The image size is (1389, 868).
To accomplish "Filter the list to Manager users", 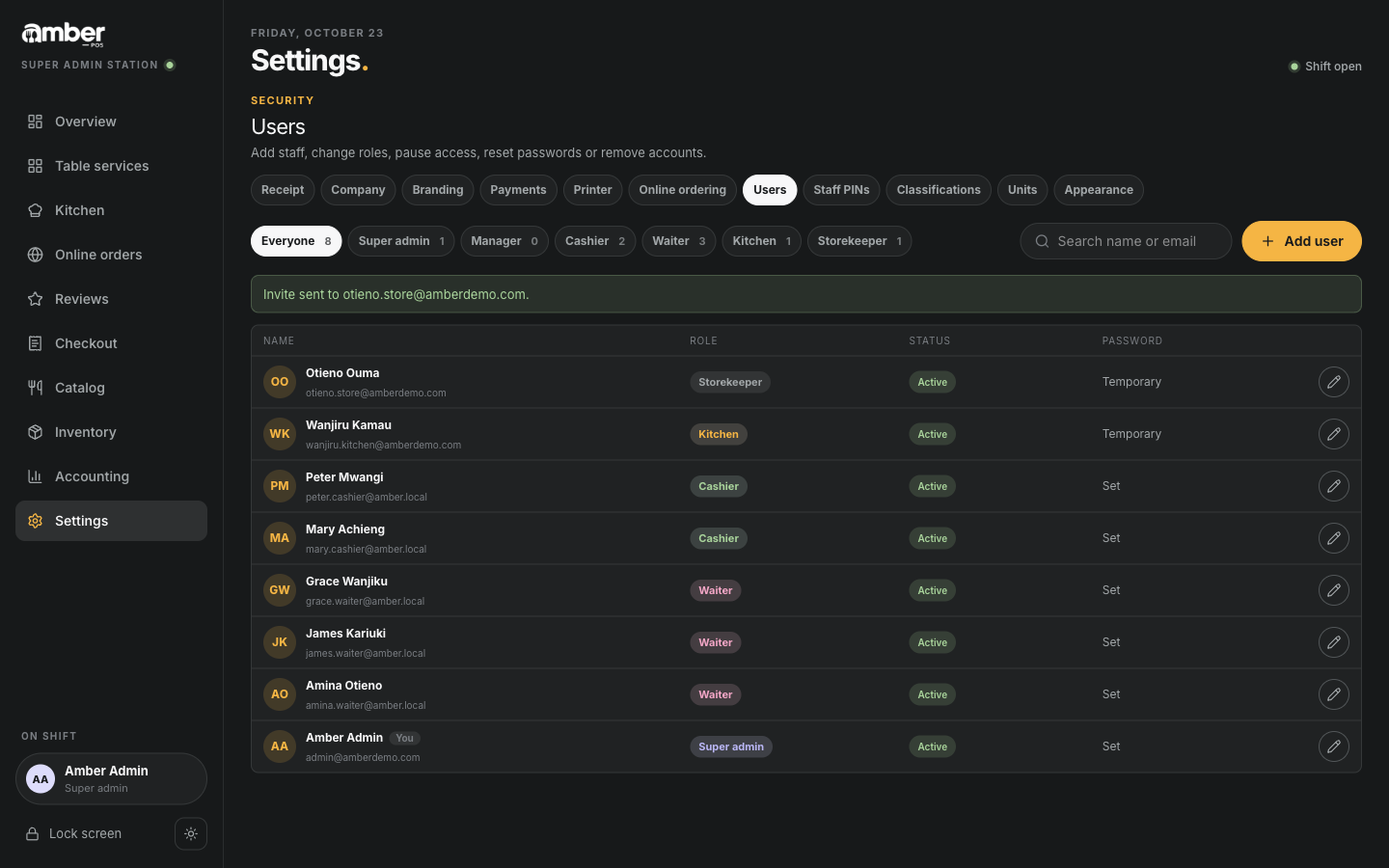I will point(504,241).
